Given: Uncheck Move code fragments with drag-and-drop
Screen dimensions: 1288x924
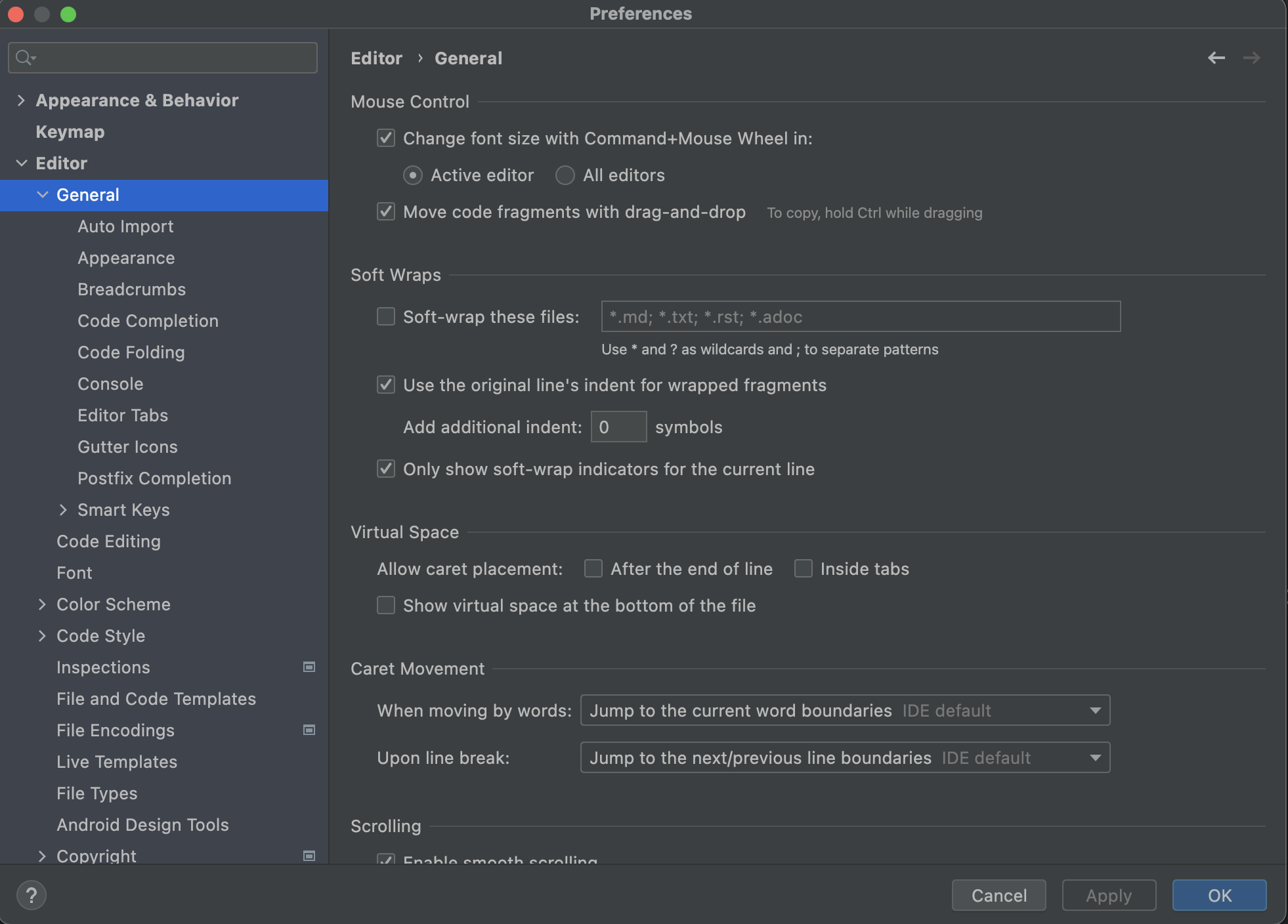Looking at the screenshot, I should (386, 212).
